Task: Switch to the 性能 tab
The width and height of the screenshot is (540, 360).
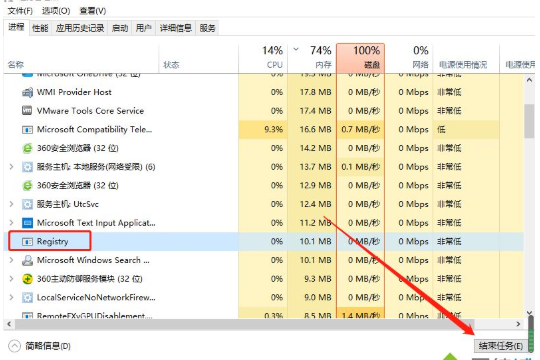Action: [x=40, y=28]
